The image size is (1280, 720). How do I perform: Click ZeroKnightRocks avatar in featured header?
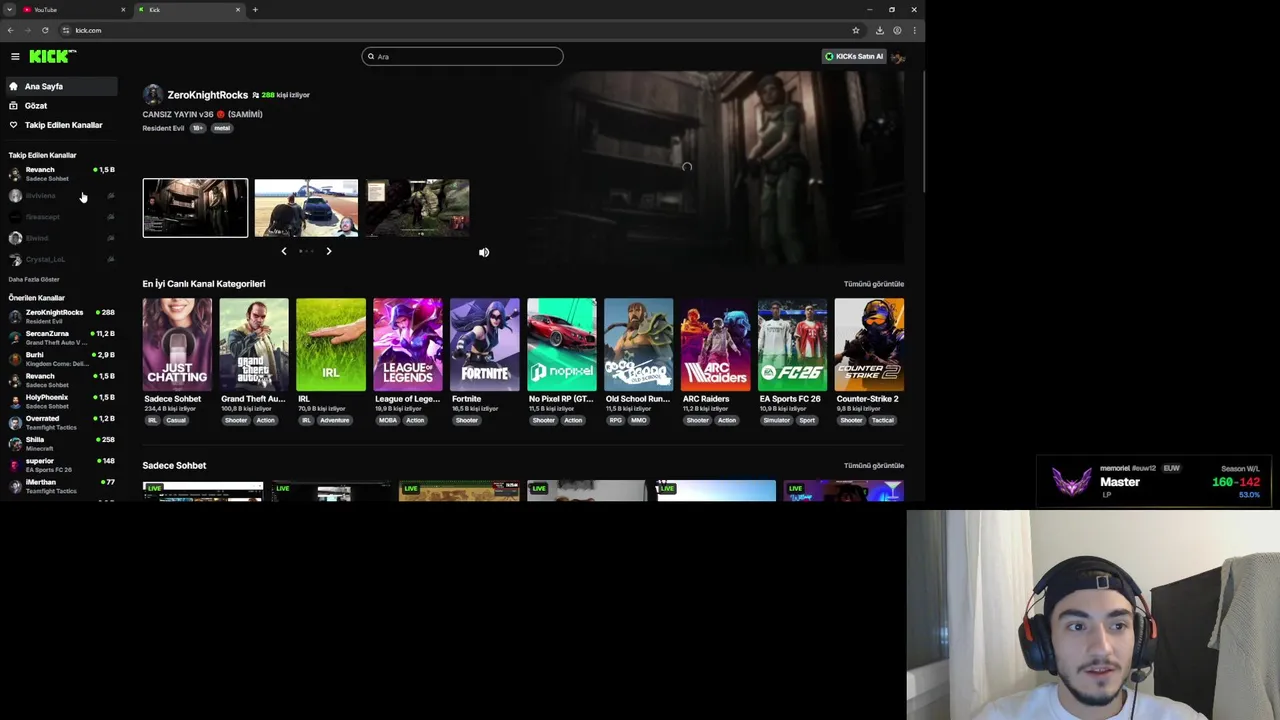tap(152, 95)
